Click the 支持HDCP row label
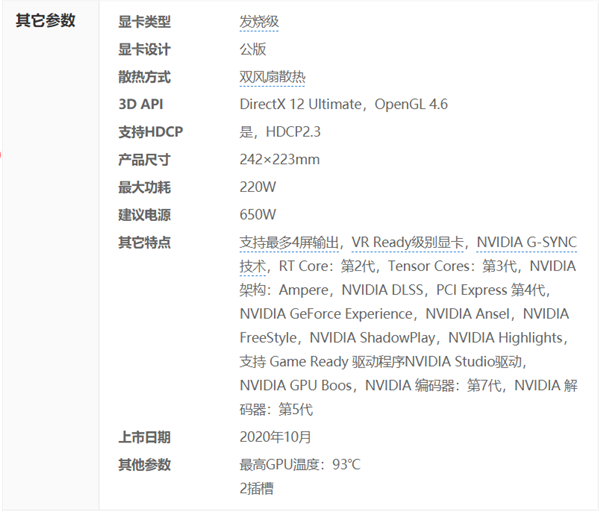The image size is (600, 511). pos(150,132)
